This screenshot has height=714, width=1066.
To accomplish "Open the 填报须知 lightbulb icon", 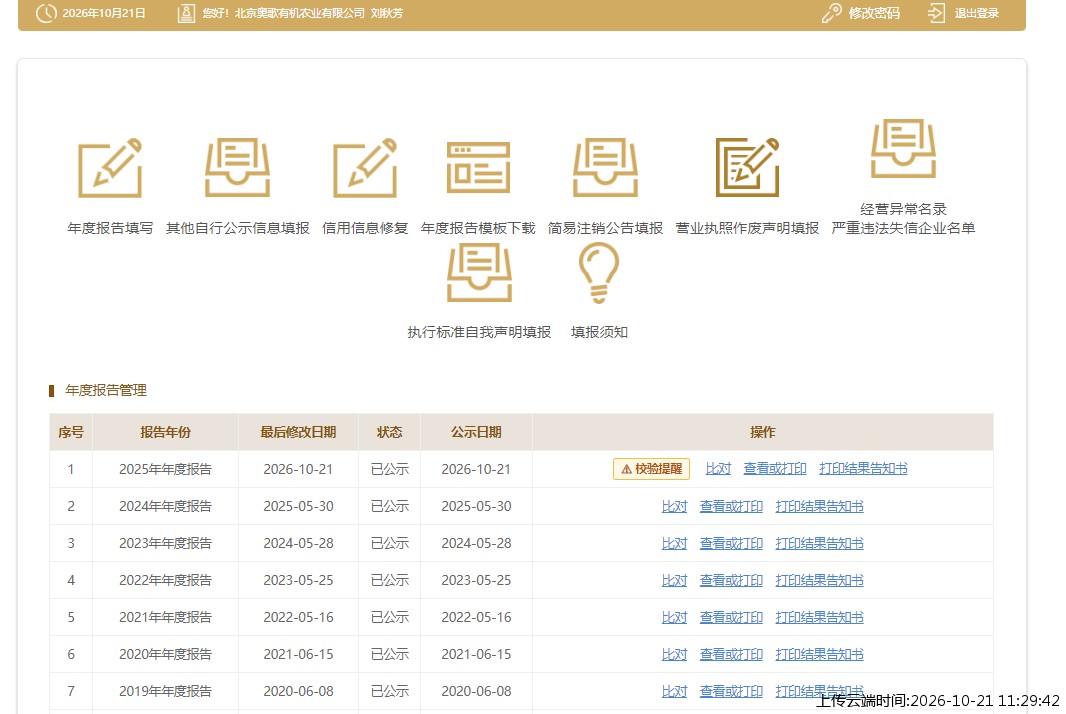I will click(599, 273).
